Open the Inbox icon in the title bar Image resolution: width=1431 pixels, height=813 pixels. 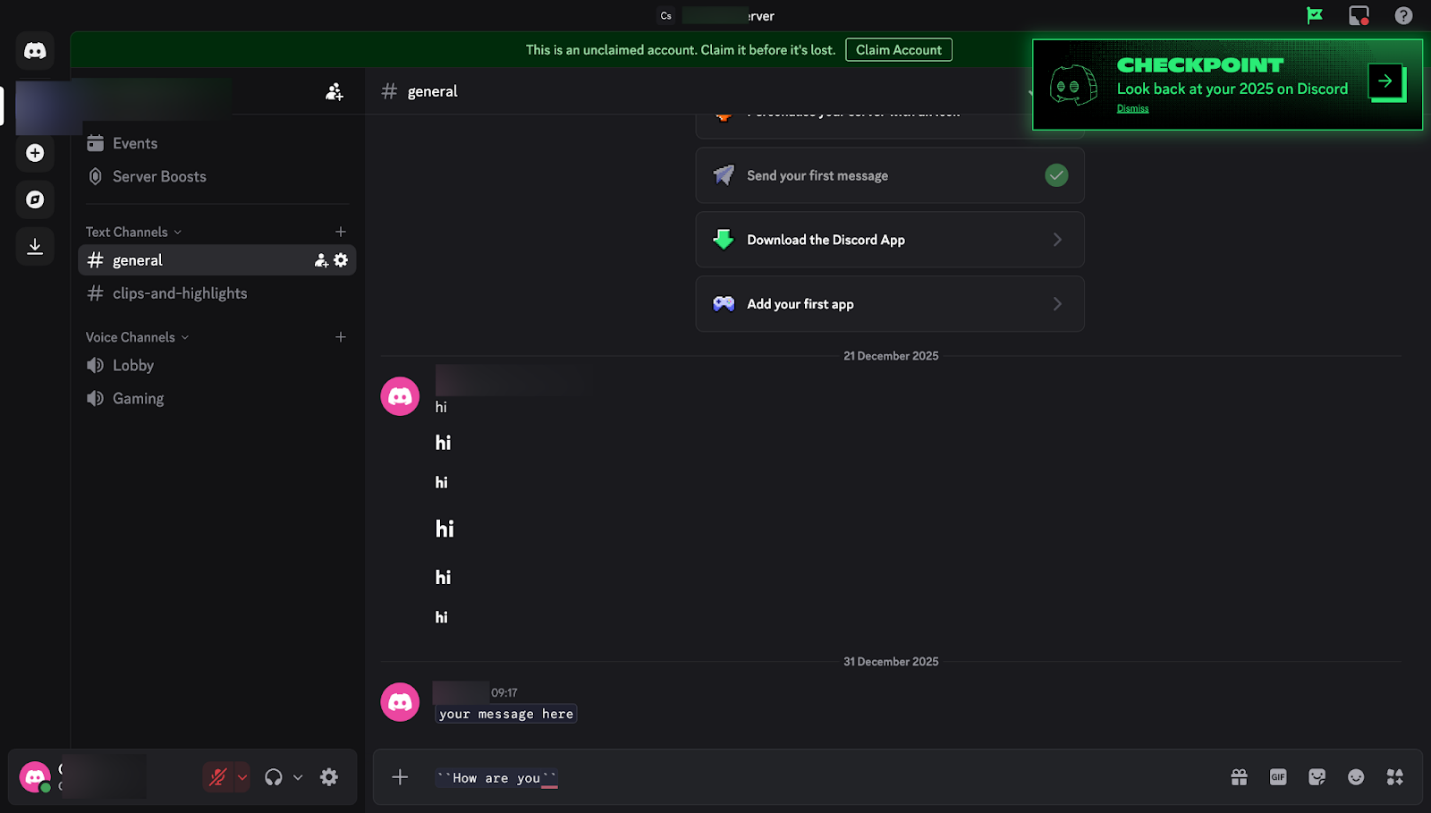(1358, 15)
